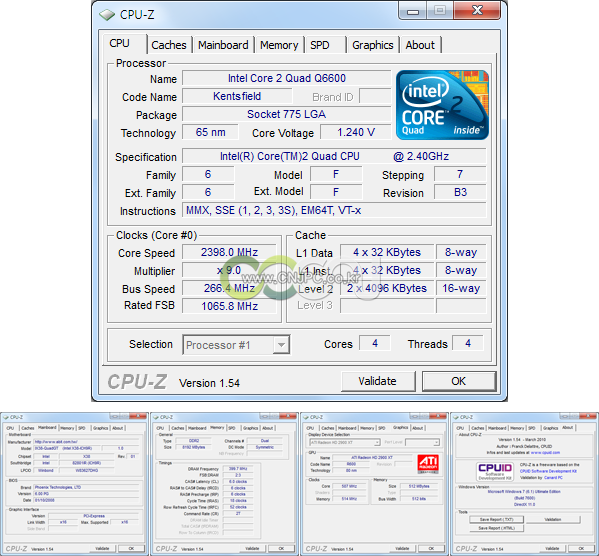Click Memory tab in the About window
This screenshot has height=556, width=599.
[x=517, y=428]
